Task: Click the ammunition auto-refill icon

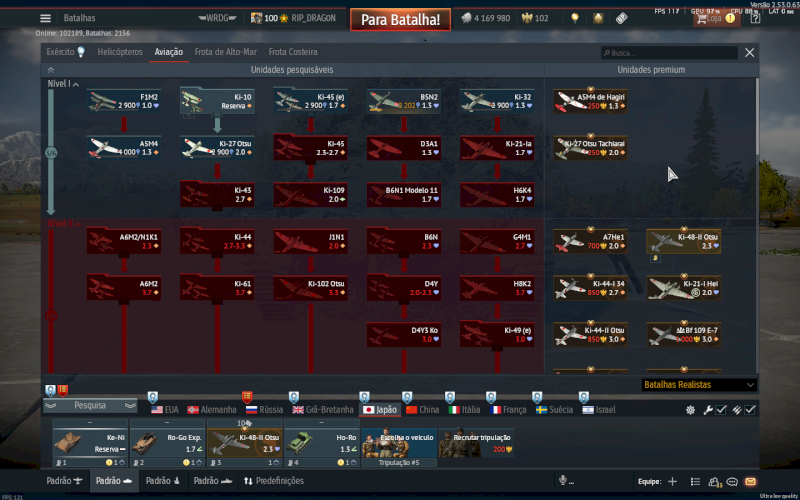Action: point(737,410)
